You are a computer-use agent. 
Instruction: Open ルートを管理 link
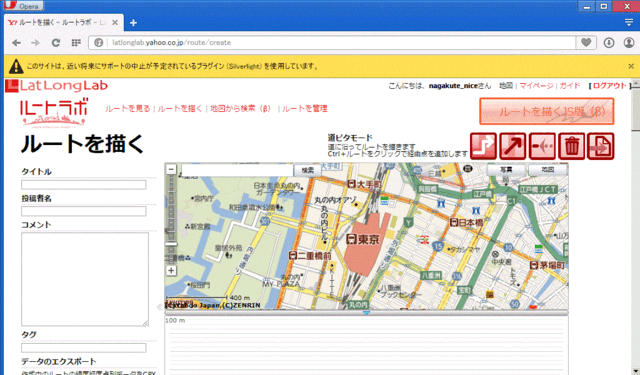[x=304, y=109]
